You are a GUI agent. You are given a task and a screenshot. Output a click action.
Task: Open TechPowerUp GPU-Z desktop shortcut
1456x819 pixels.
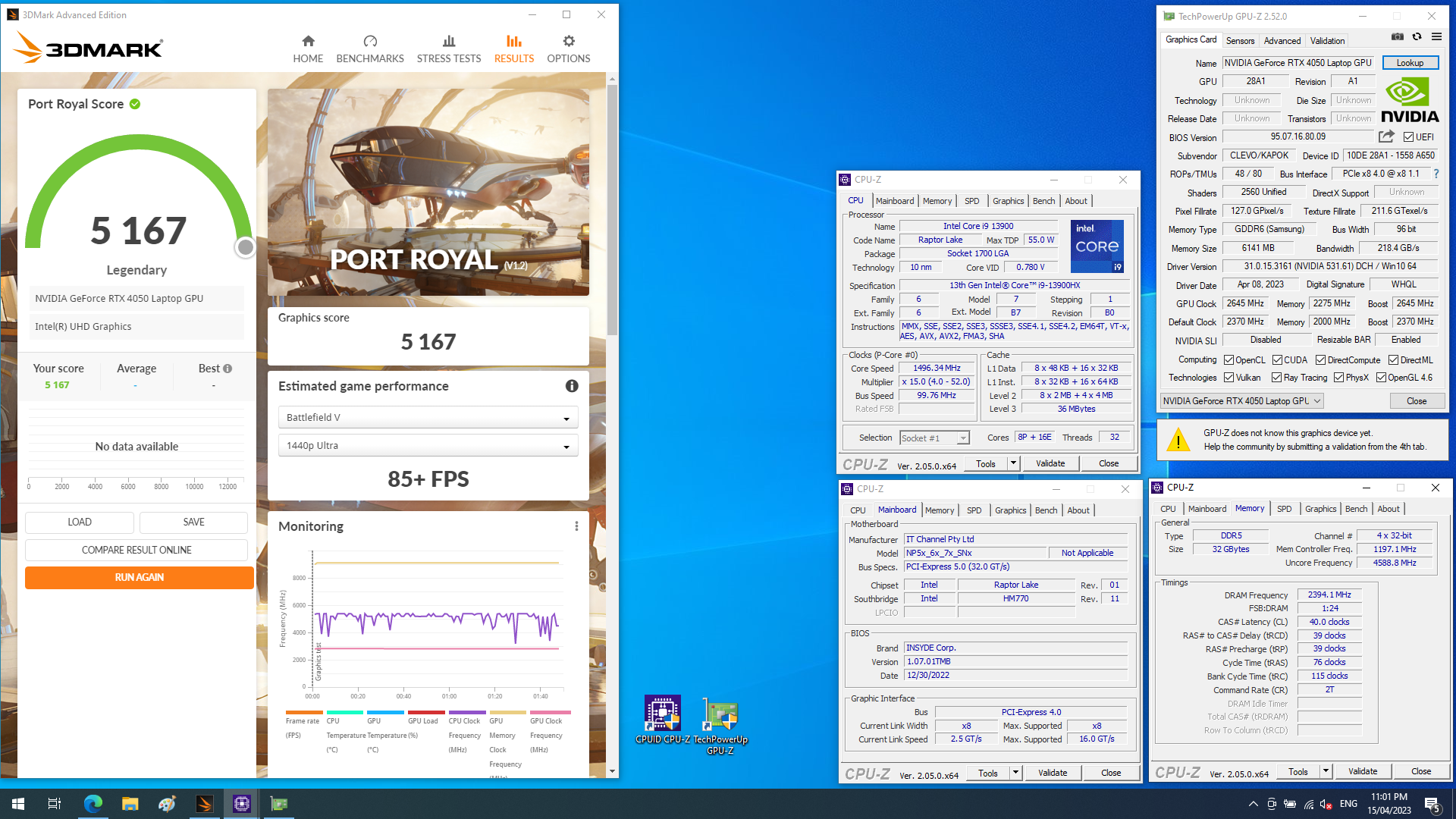[720, 726]
